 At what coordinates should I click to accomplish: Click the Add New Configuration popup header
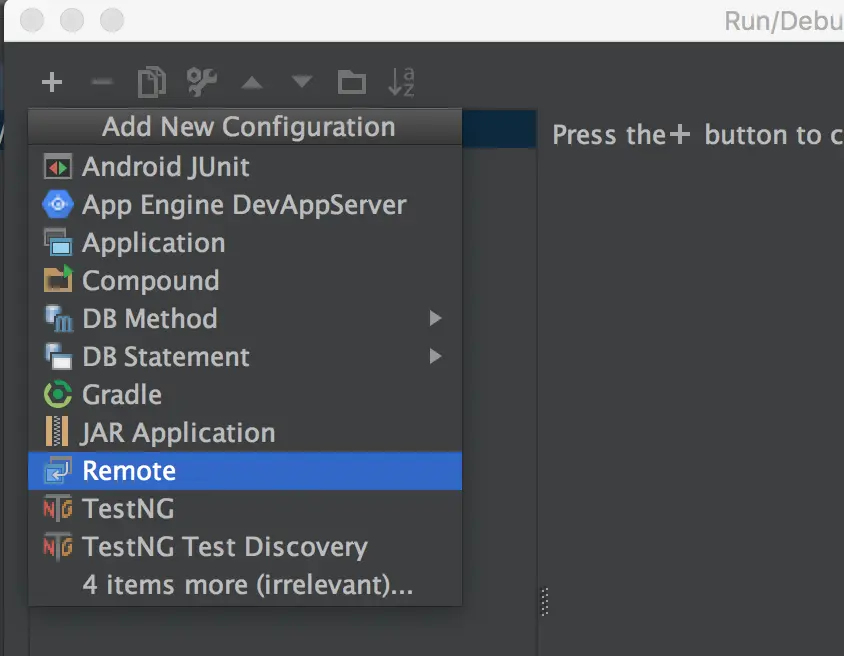coord(245,127)
